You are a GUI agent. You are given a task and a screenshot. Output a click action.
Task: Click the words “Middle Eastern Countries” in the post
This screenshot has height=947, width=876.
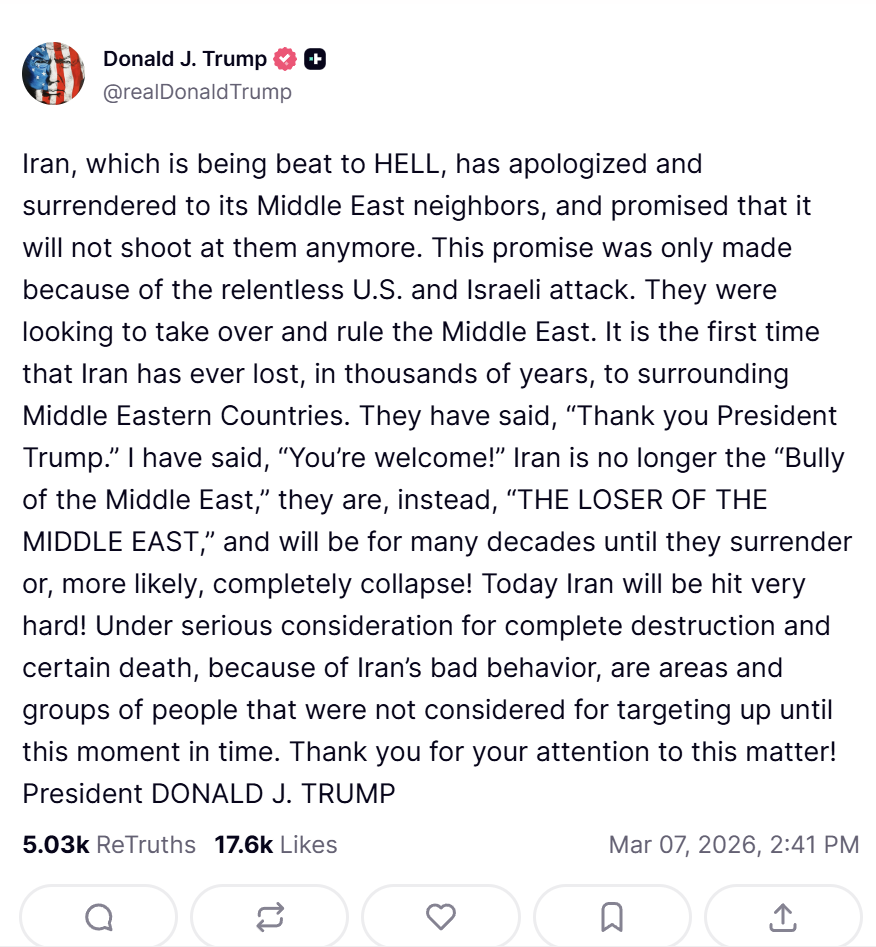(187, 416)
